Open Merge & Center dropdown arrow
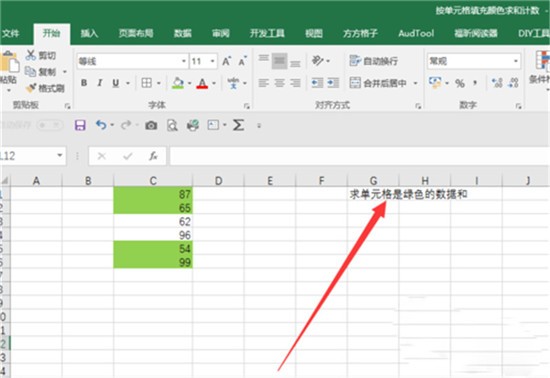 coord(415,83)
